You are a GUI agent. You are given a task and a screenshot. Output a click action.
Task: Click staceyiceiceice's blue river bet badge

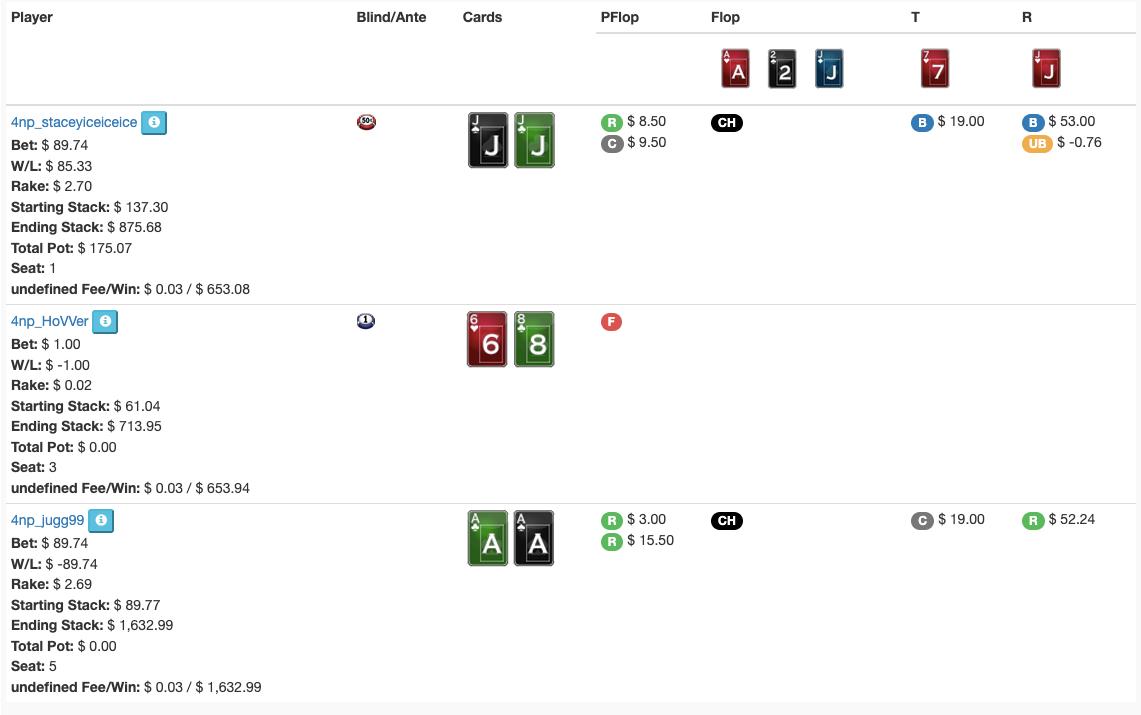click(1033, 122)
